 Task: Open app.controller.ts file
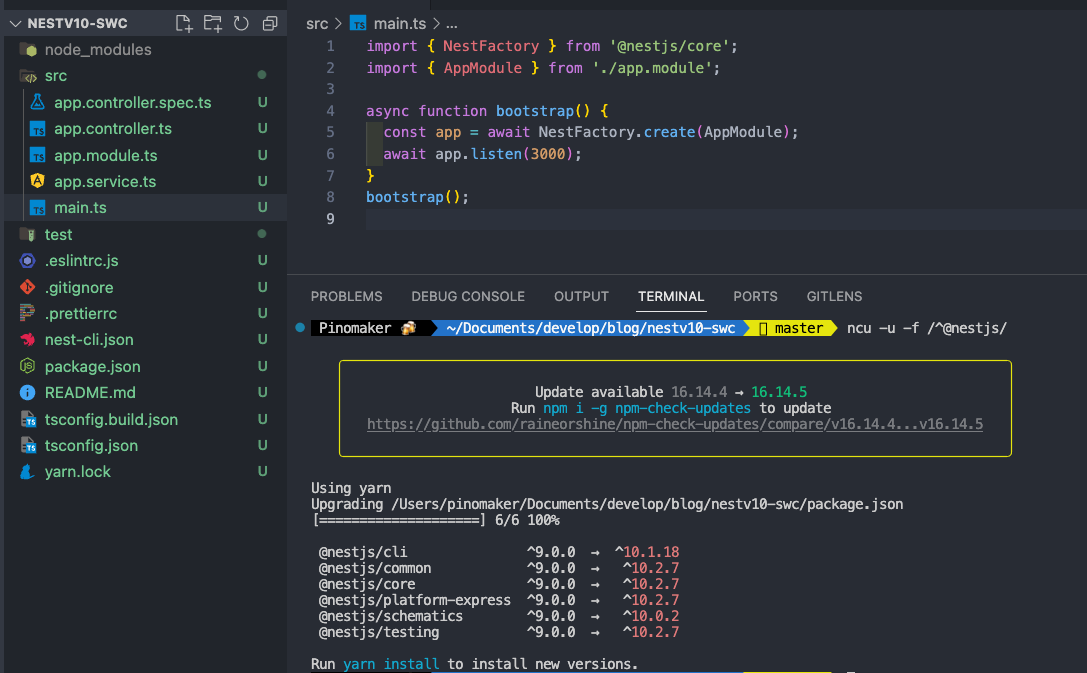pos(113,129)
